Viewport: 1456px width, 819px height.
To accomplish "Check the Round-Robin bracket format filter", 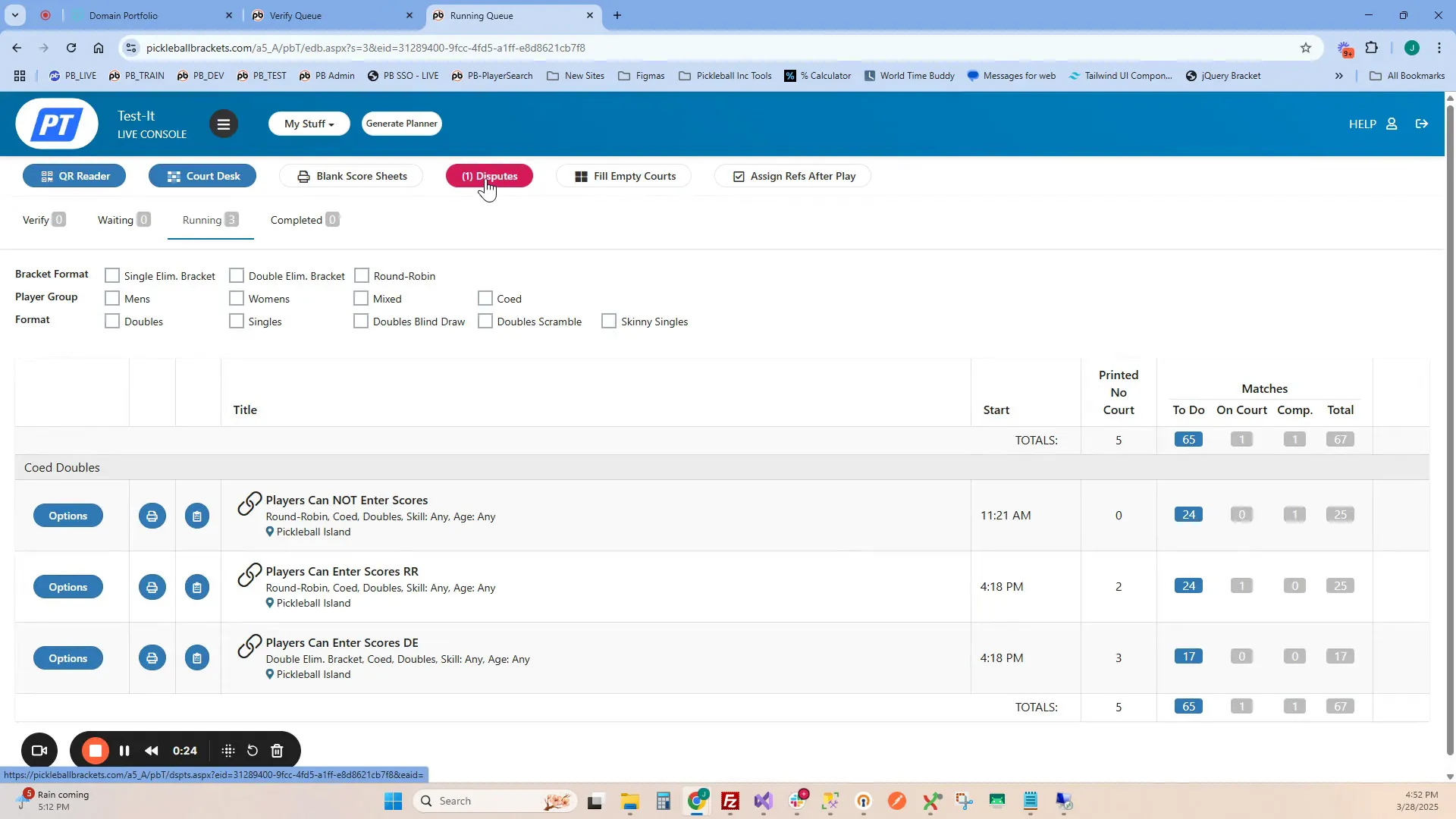I will 362,275.
